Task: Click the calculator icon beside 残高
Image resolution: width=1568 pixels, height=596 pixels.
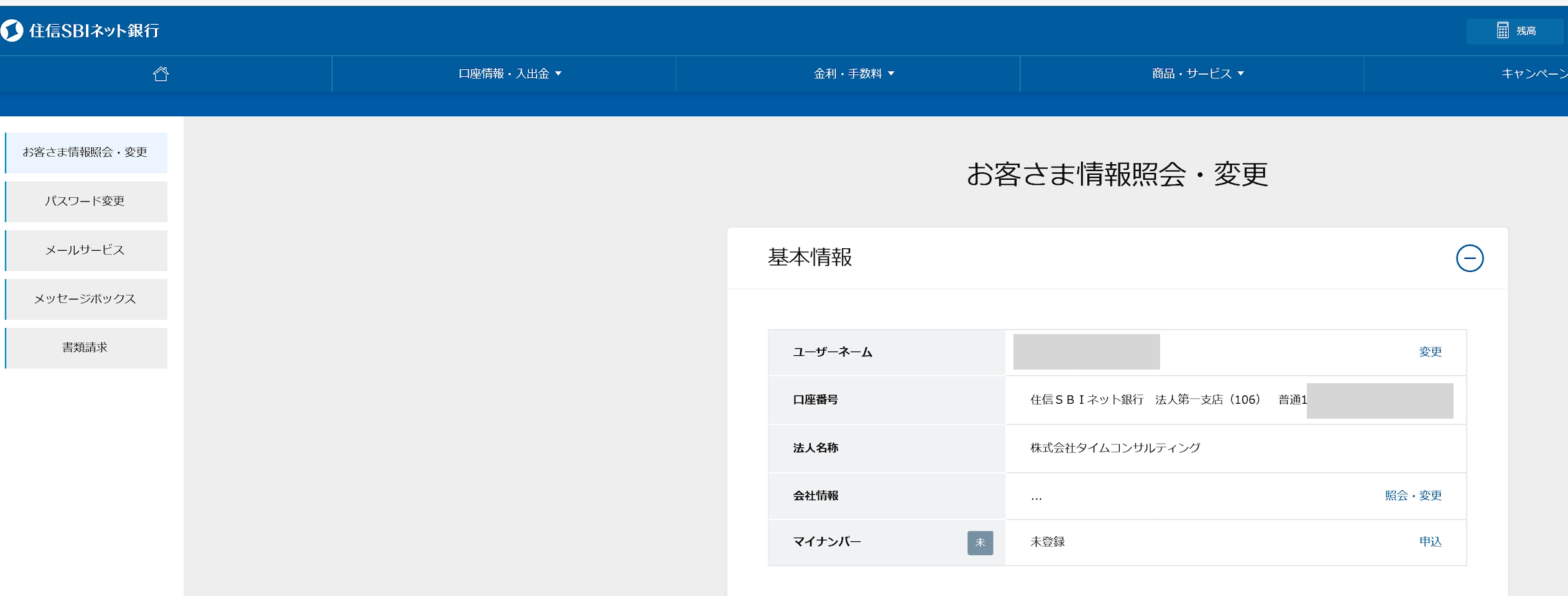Action: [1502, 30]
